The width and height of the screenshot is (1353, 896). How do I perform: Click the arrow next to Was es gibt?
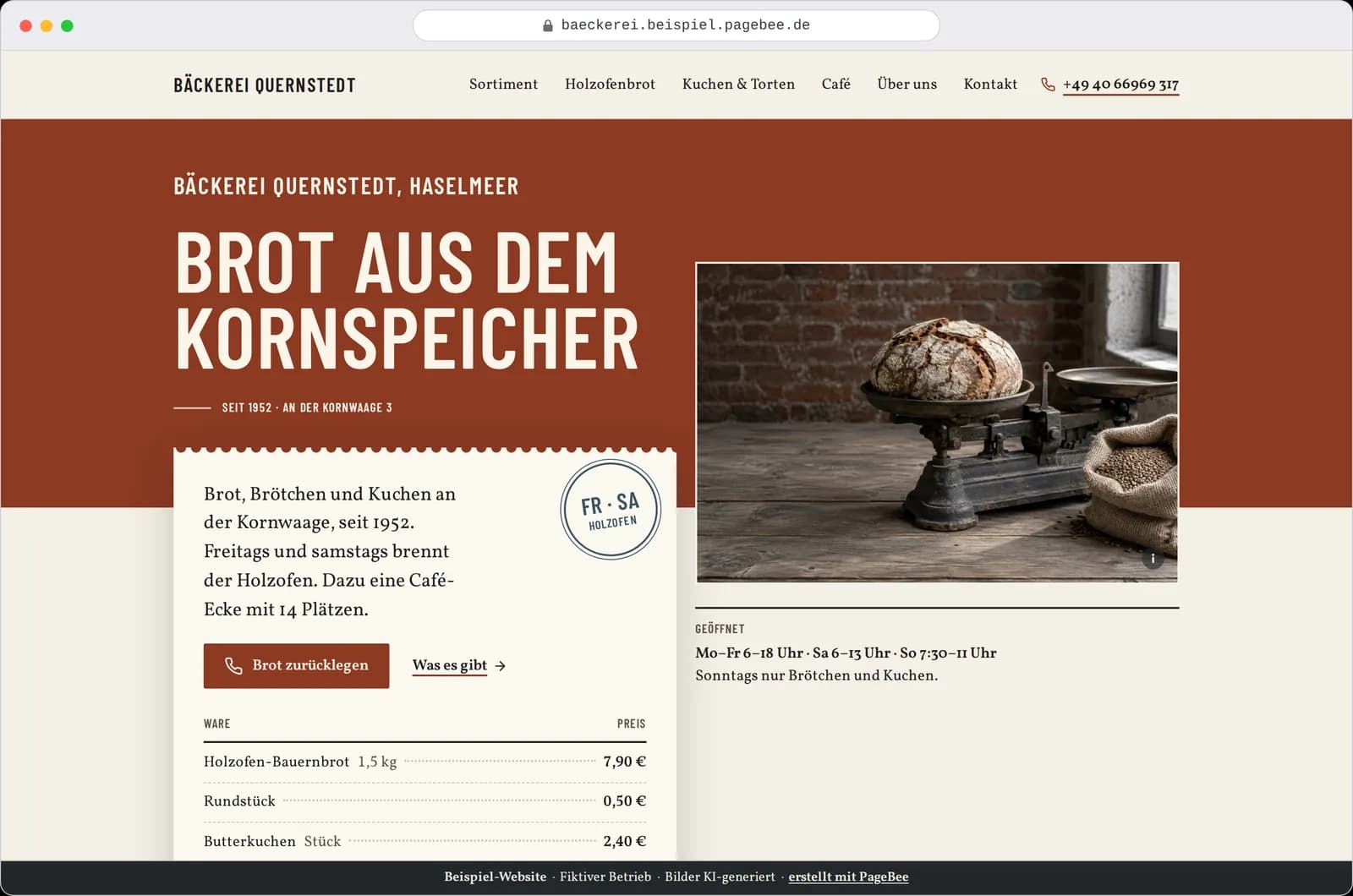click(501, 666)
